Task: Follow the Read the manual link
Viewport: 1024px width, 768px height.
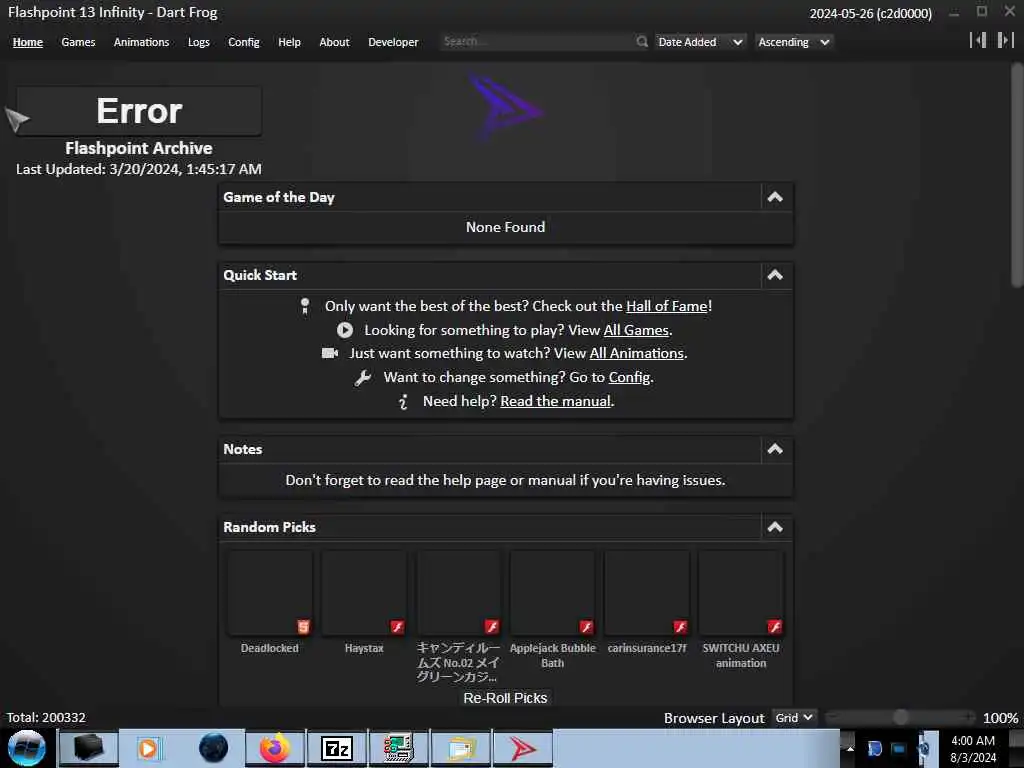Action: [x=556, y=402]
